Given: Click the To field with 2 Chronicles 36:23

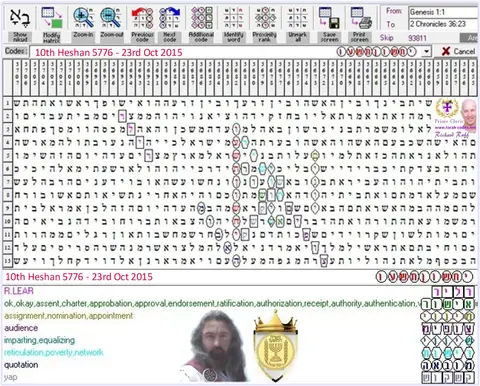Looking at the screenshot, I should (444, 24).
